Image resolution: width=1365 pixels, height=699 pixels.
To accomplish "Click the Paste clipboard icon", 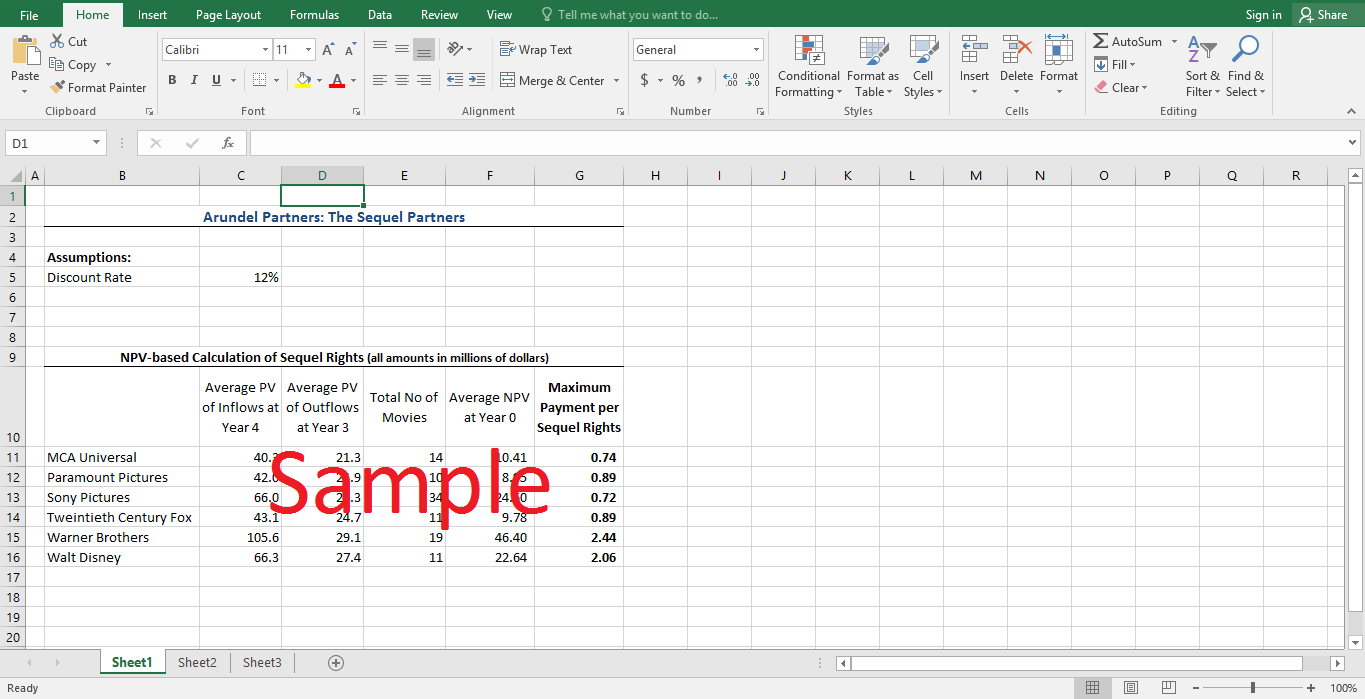I will (25, 50).
